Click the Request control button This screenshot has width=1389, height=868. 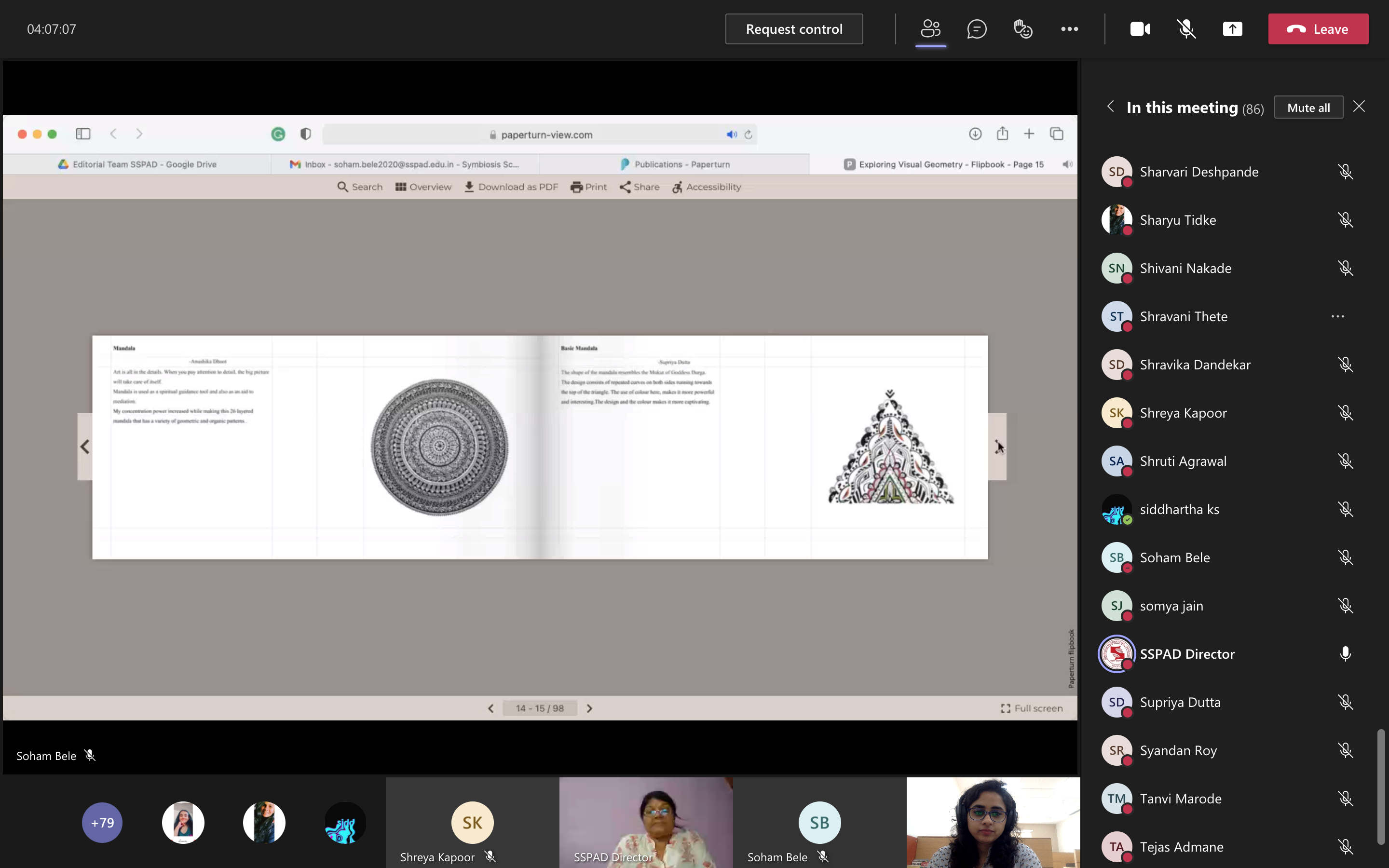pyautogui.click(x=794, y=29)
